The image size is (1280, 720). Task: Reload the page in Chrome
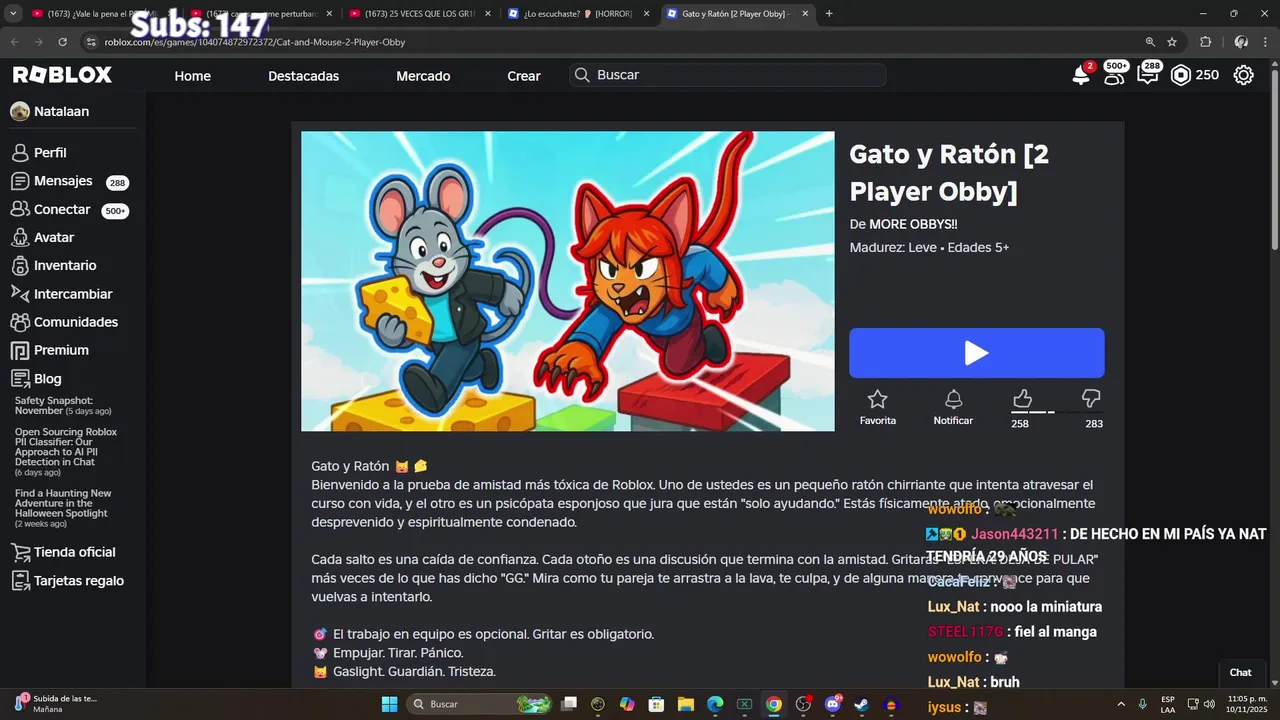[62, 42]
